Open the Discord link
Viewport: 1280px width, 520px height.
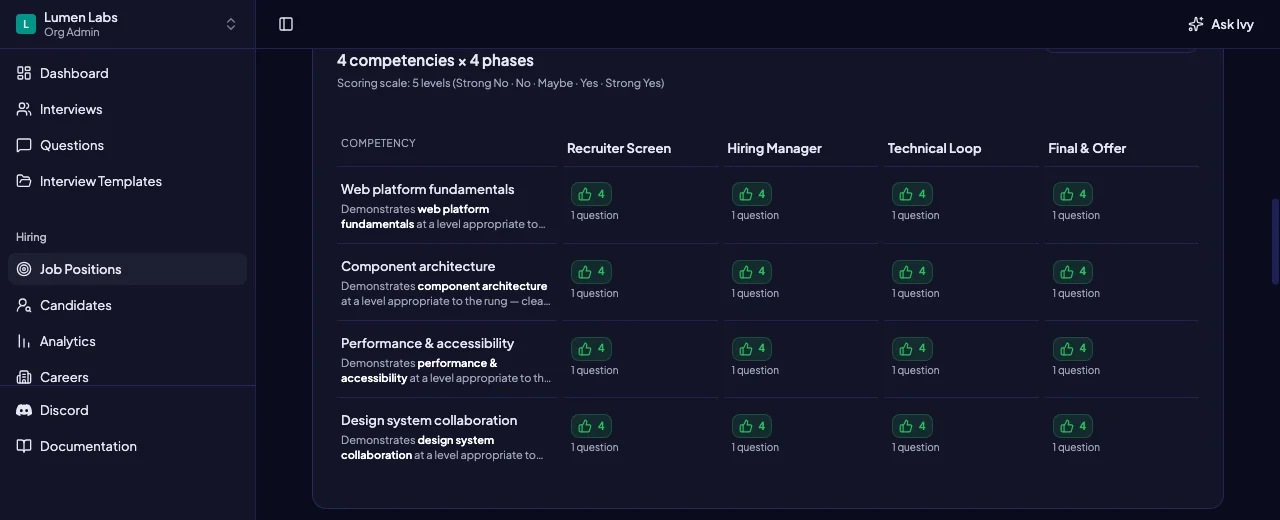127,410
